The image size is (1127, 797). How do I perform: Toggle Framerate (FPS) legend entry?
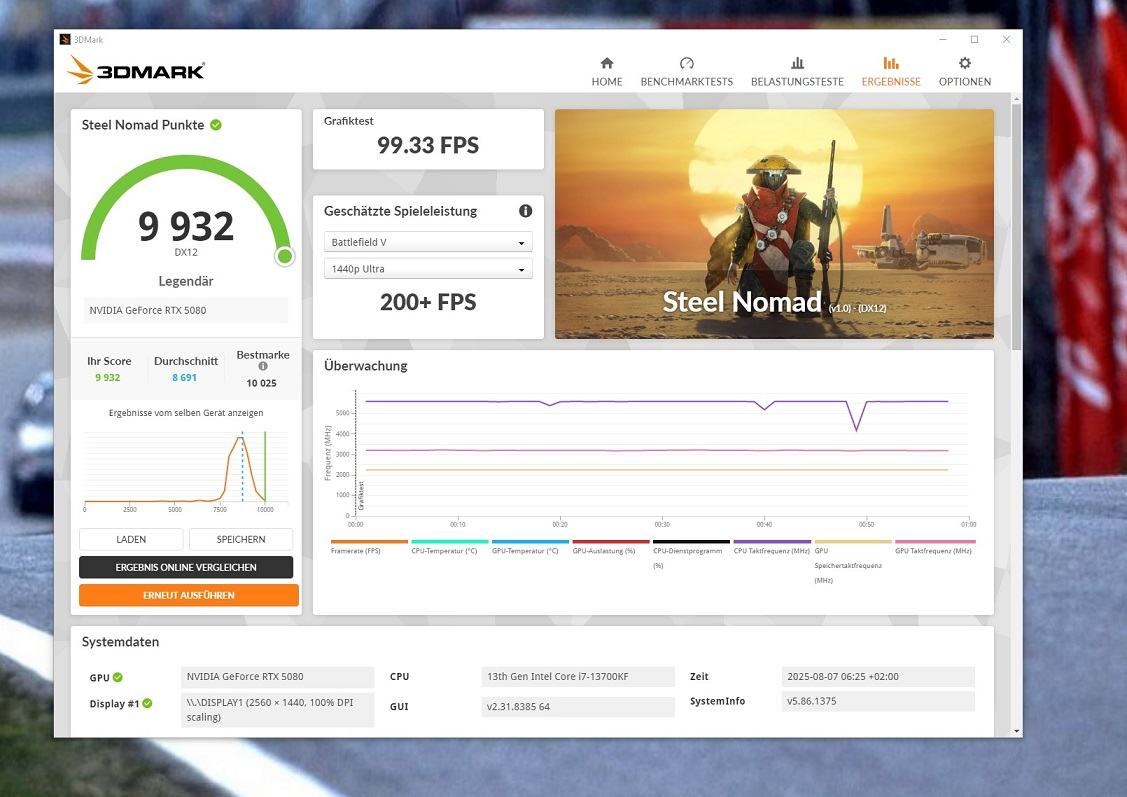(x=369, y=547)
